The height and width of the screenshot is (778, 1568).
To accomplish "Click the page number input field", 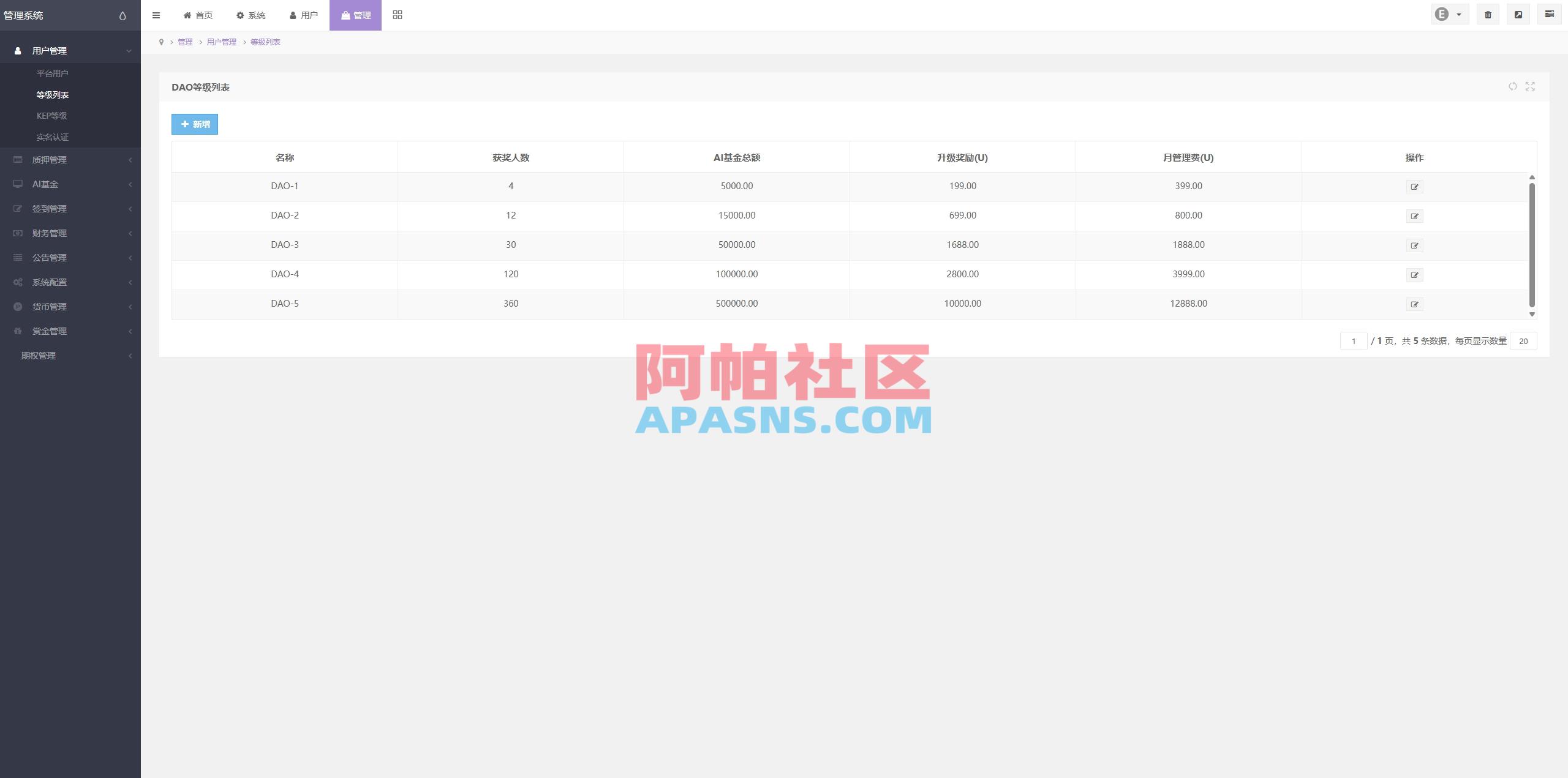I will tap(1354, 341).
